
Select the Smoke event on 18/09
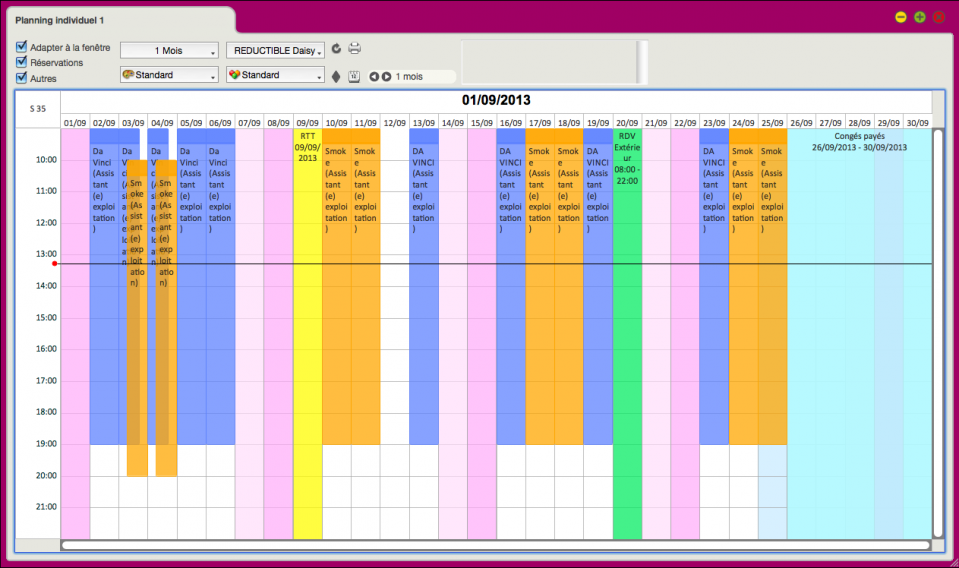[x=569, y=286]
